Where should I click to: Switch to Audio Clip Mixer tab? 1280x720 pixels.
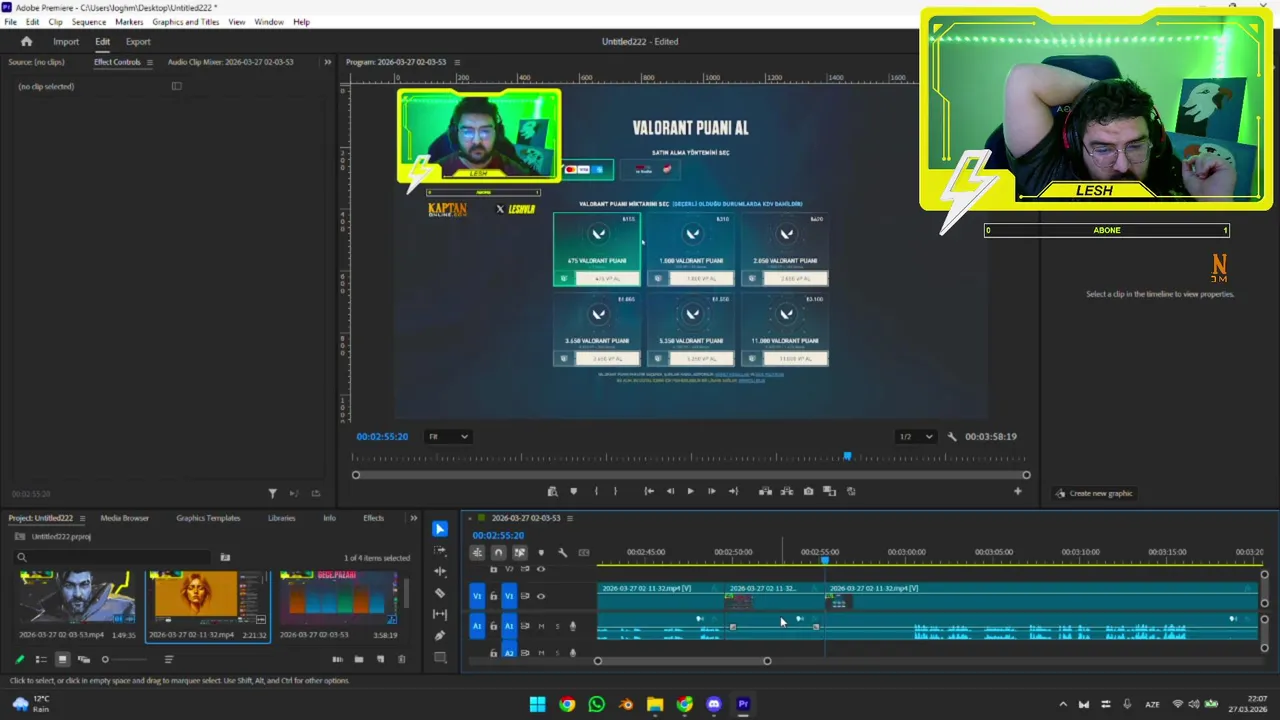(230, 62)
